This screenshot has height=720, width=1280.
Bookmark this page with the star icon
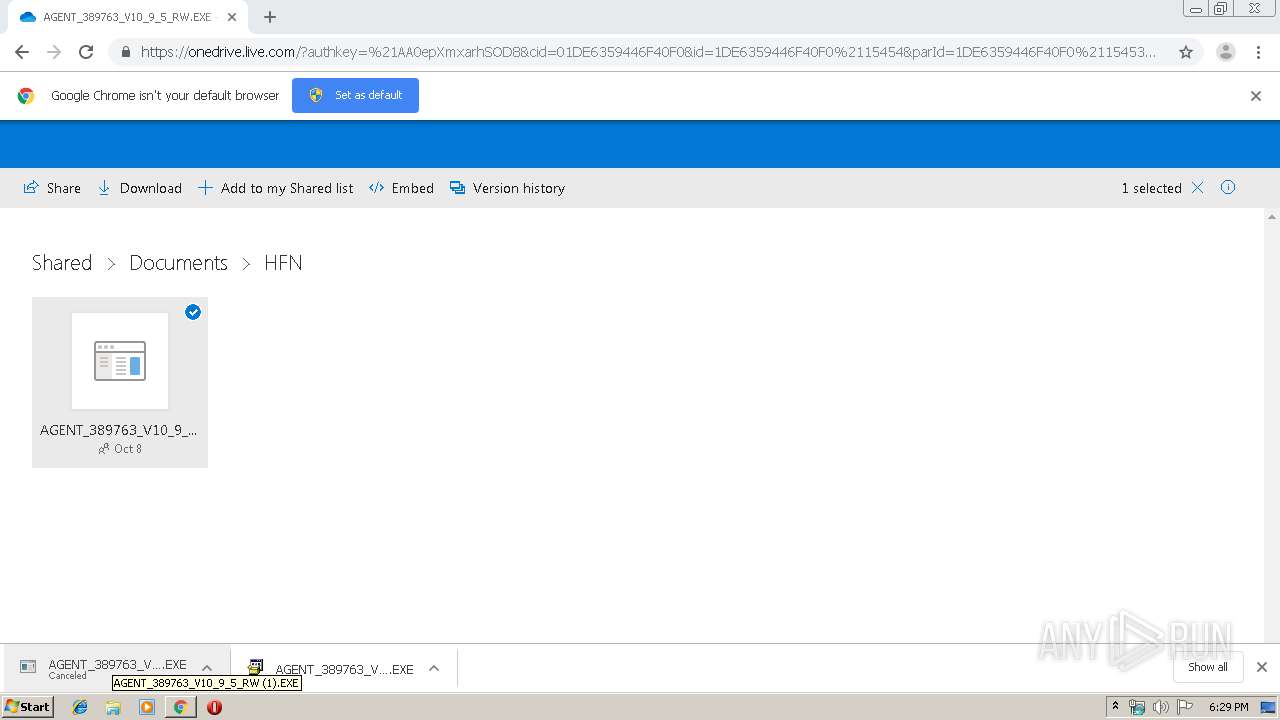1186,52
